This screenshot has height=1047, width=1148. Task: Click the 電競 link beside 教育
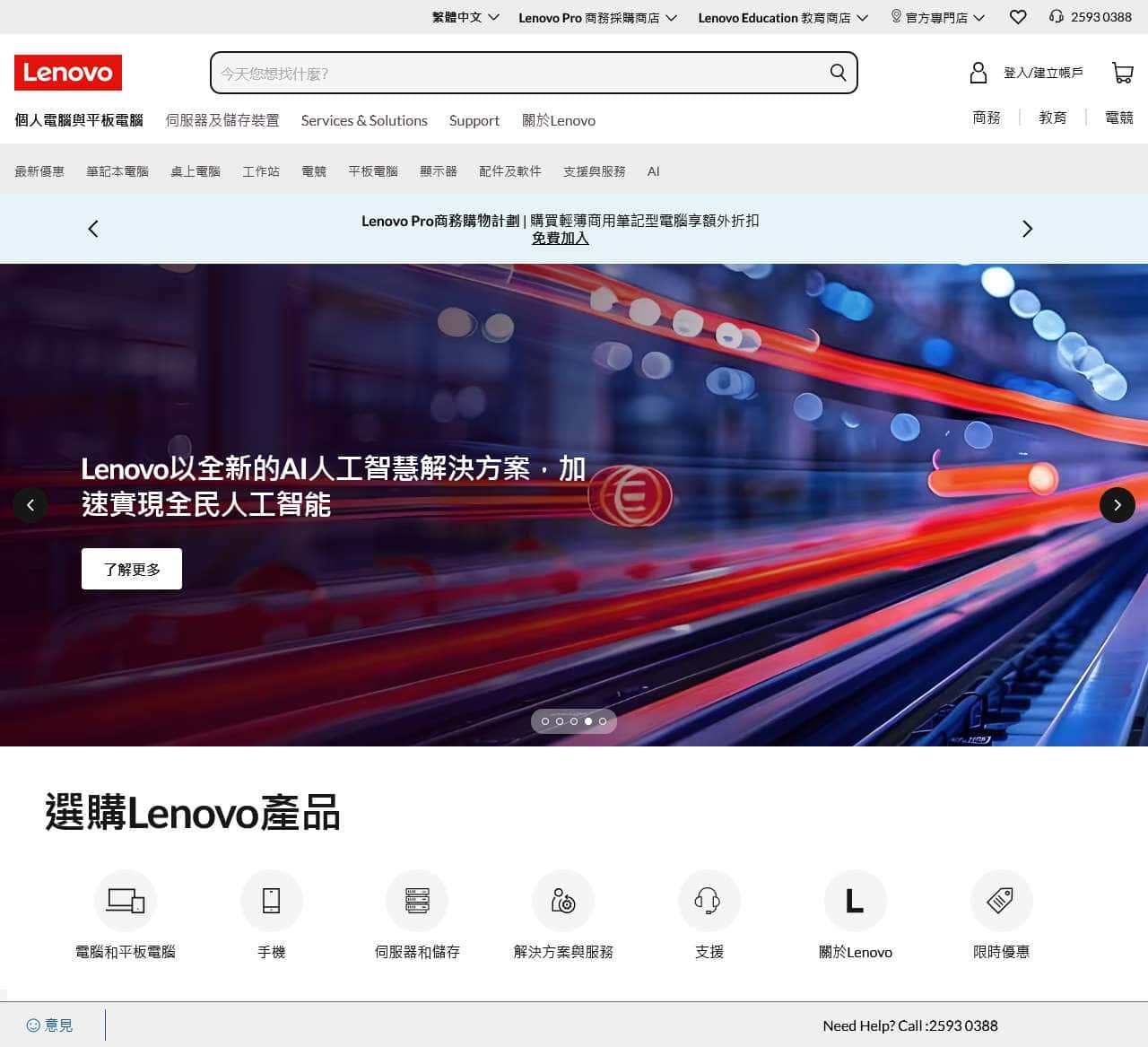pyautogui.click(x=1119, y=118)
